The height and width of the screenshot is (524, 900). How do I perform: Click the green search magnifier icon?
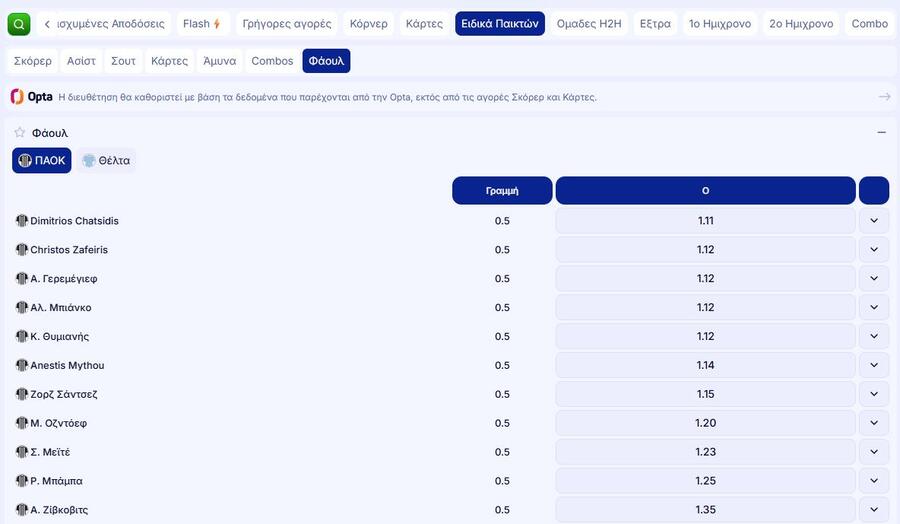pyautogui.click(x=19, y=24)
